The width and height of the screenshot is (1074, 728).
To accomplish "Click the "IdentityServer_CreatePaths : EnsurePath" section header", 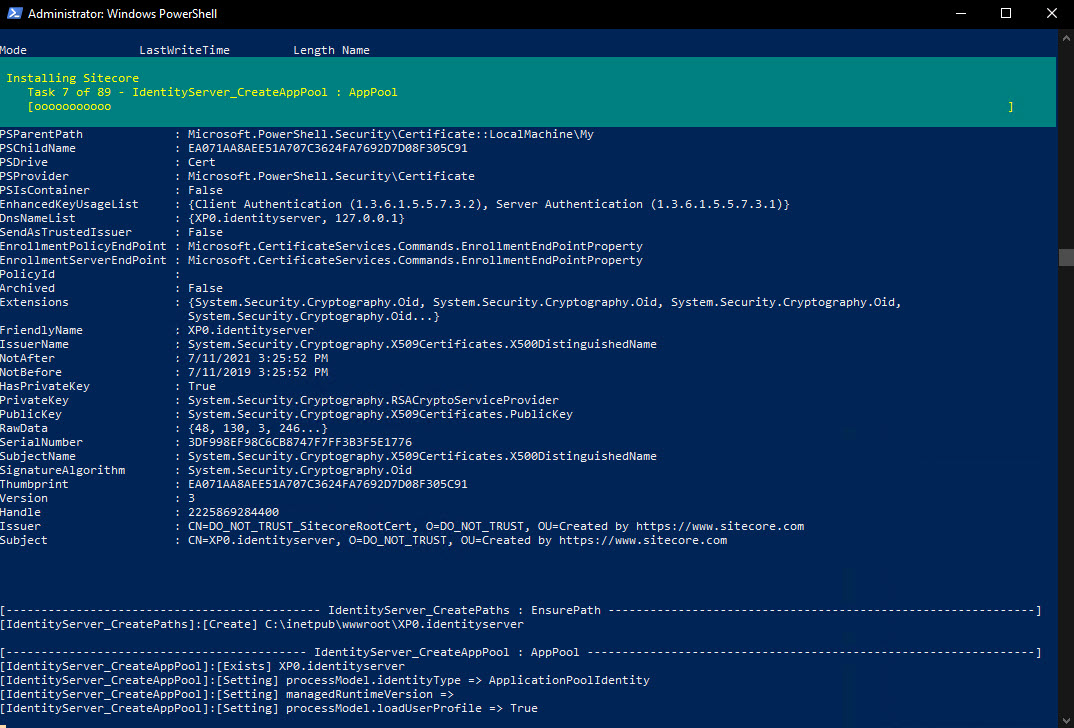I will click(x=520, y=610).
